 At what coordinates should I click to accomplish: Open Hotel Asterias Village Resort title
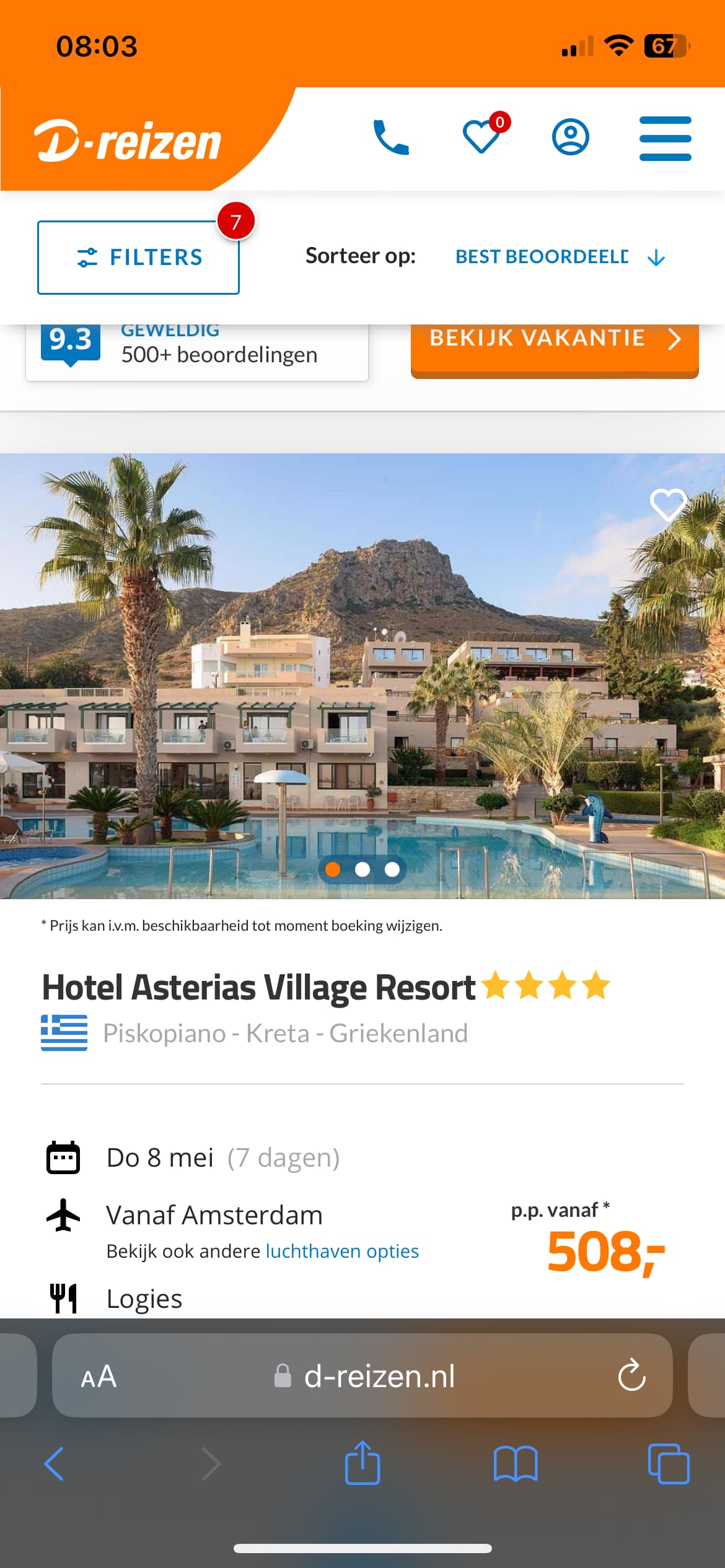pyautogui.click(x=258, y=987)
